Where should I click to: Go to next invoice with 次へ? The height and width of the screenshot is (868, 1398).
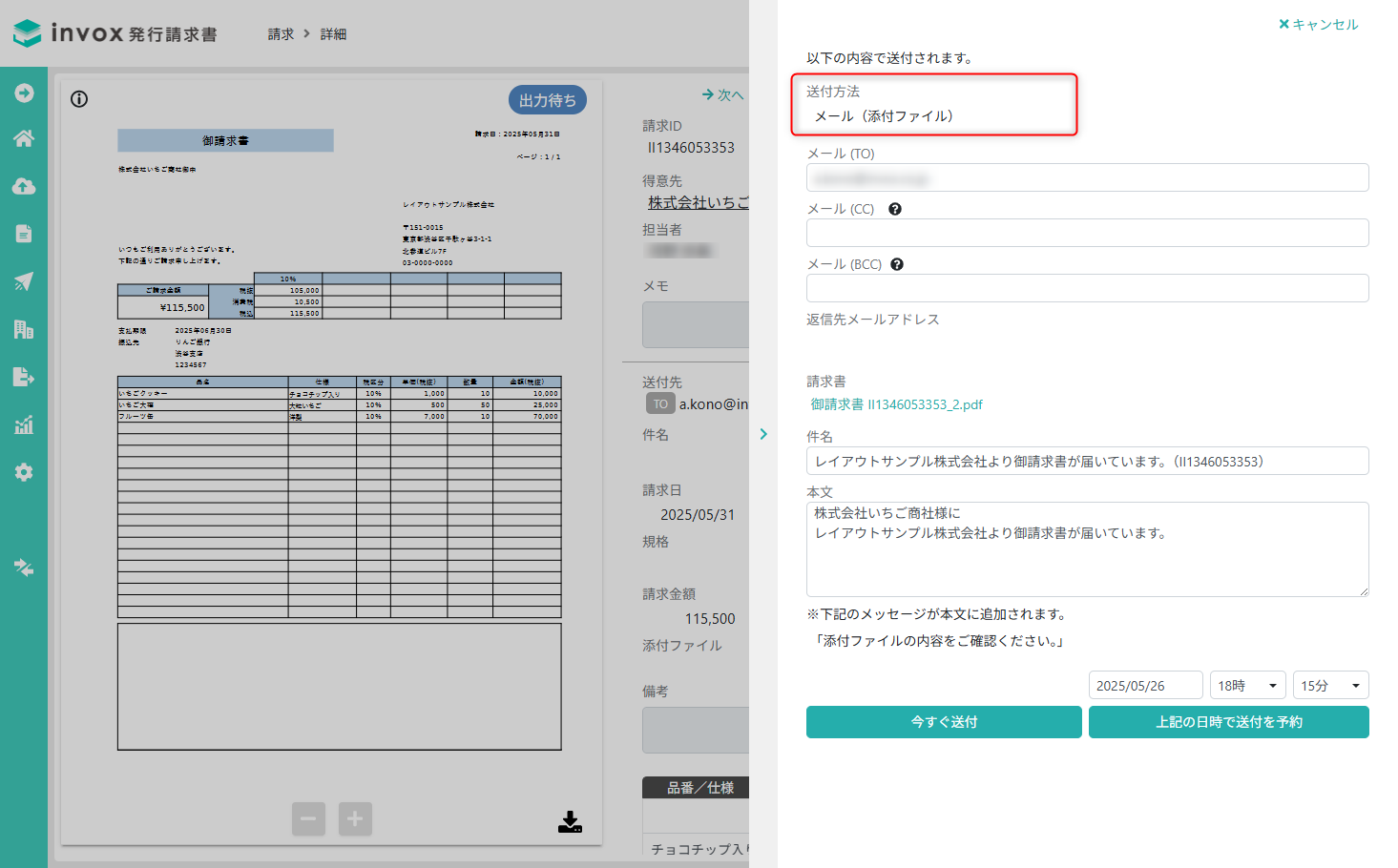click(x=722, y=94)
